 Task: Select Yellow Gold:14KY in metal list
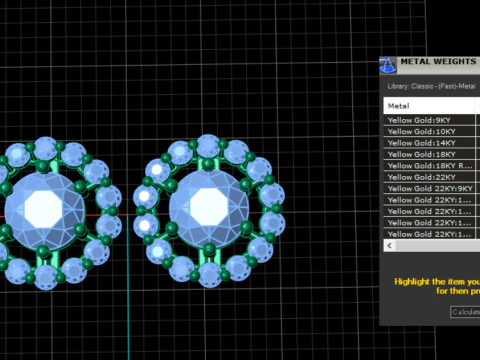coord(429,143)
